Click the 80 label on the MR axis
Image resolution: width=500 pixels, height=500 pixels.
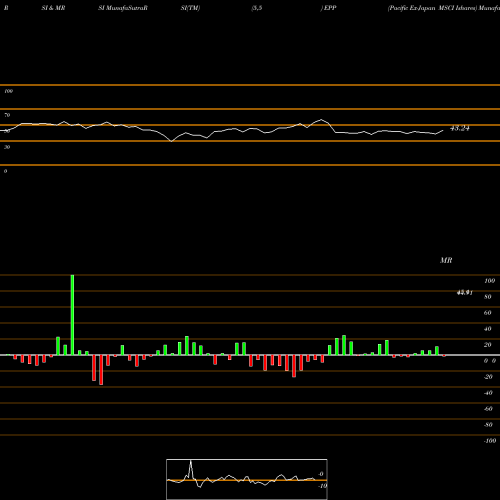click(x=488, y=297)
